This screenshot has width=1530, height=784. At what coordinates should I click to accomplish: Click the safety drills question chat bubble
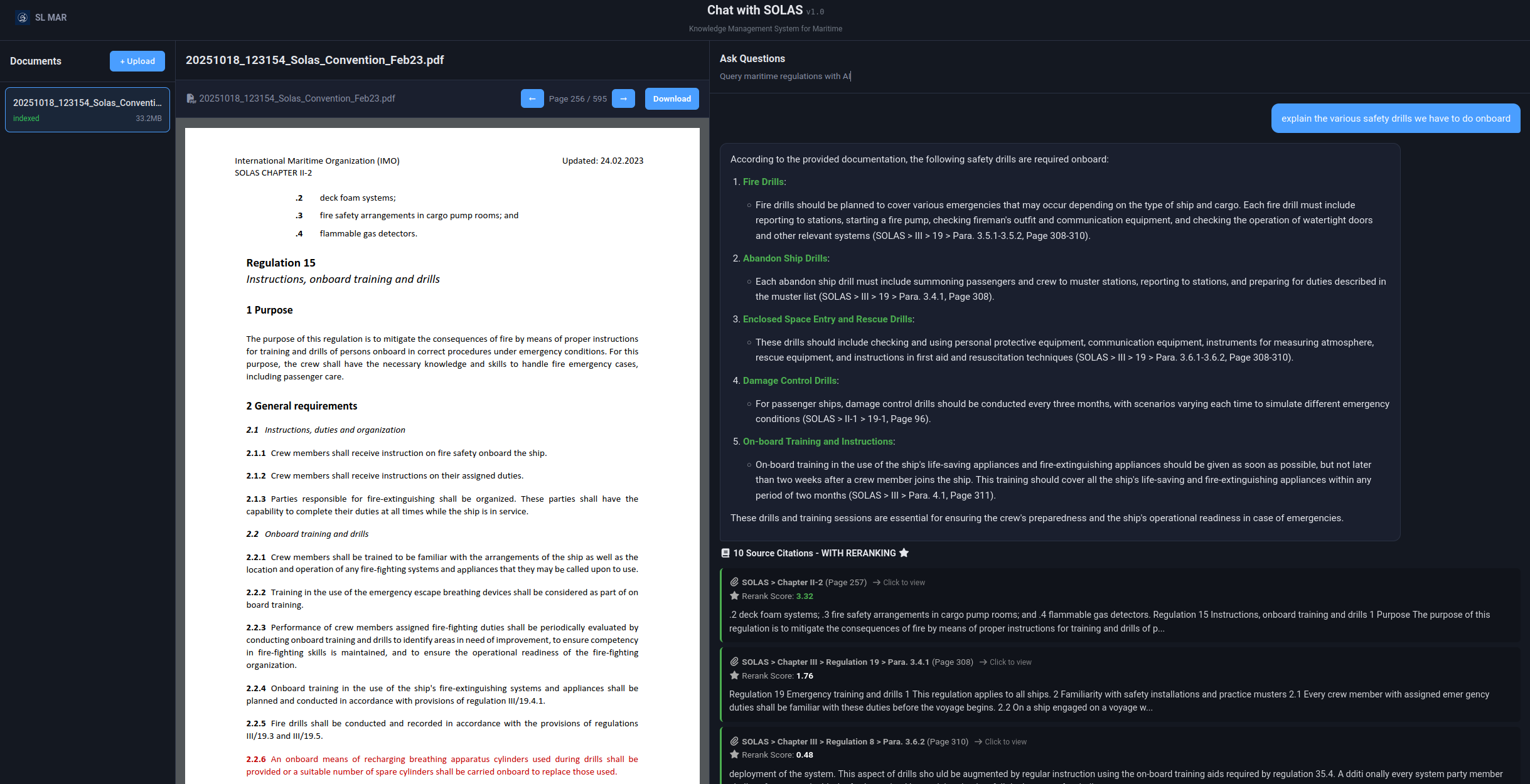(1396, 118)
